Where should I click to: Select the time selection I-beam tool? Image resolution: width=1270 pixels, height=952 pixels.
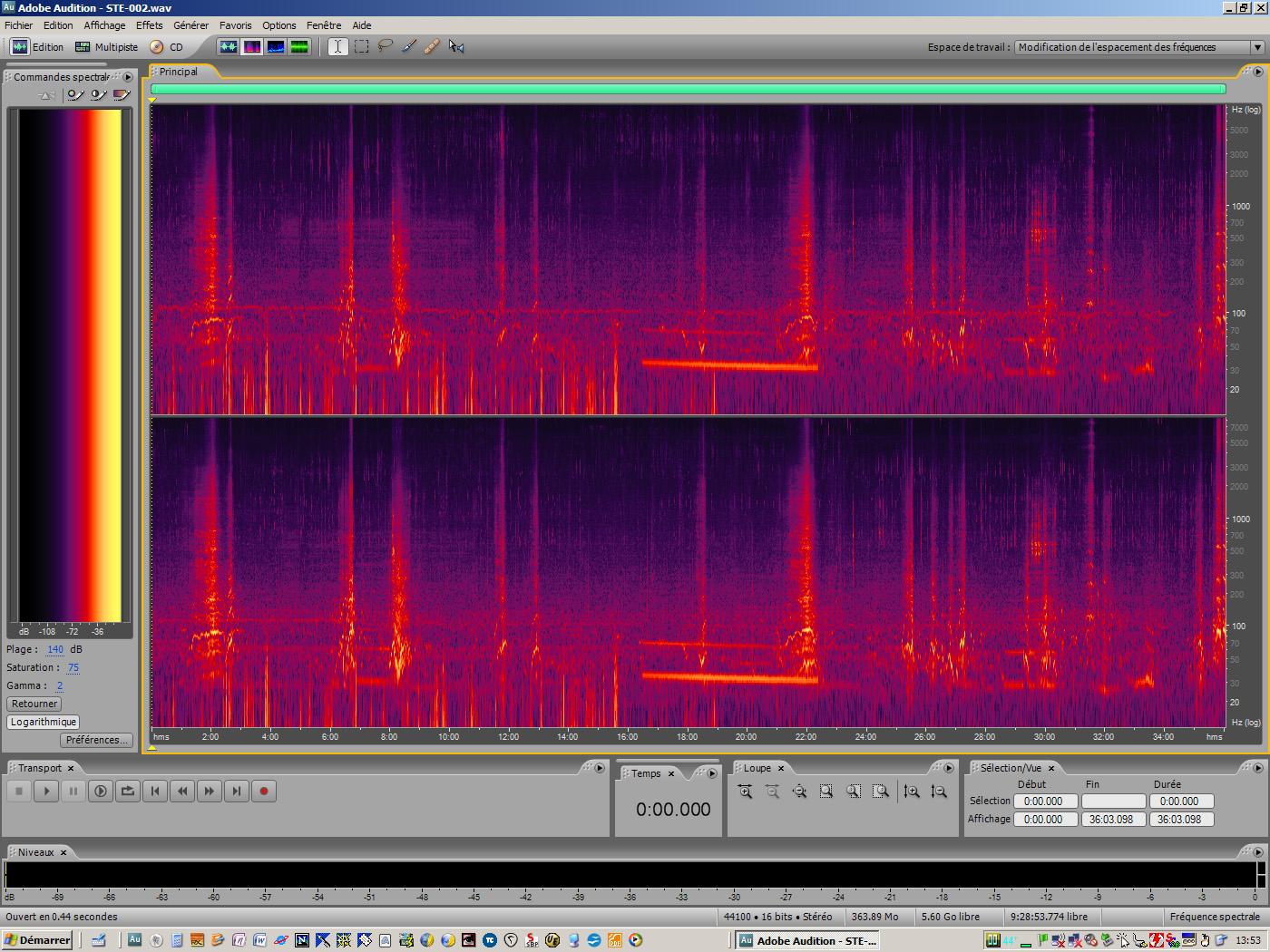coord(337,46)
